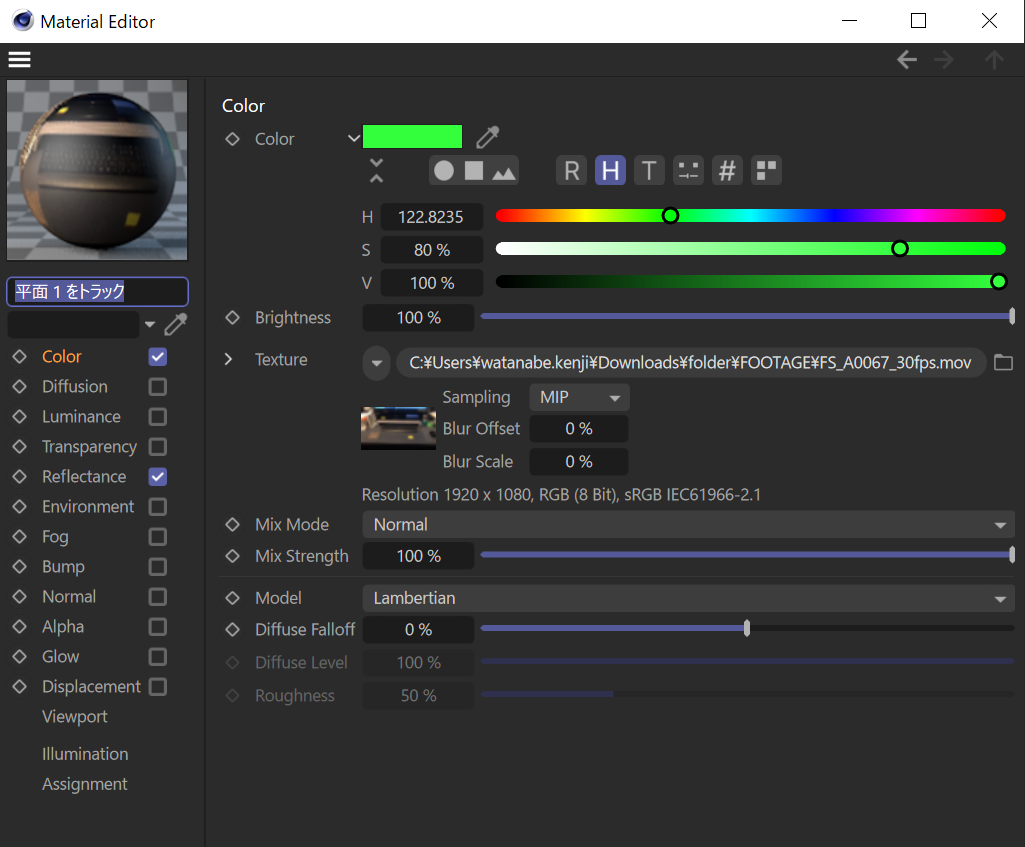1025x847 pixels.
Task: Open the color swatches grid icon
Action: click(766, 171)
